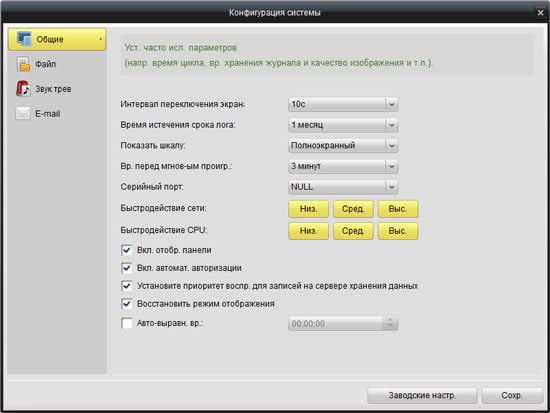
Task: Click the 00:00:00 time field
Action: [x=335, y=324]
